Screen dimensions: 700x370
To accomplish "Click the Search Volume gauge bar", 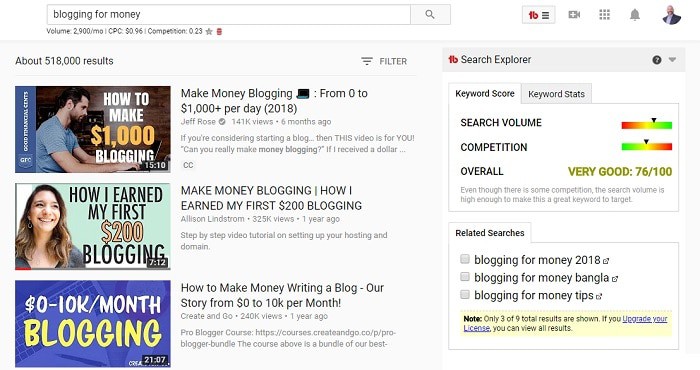I will click(646, 125).
